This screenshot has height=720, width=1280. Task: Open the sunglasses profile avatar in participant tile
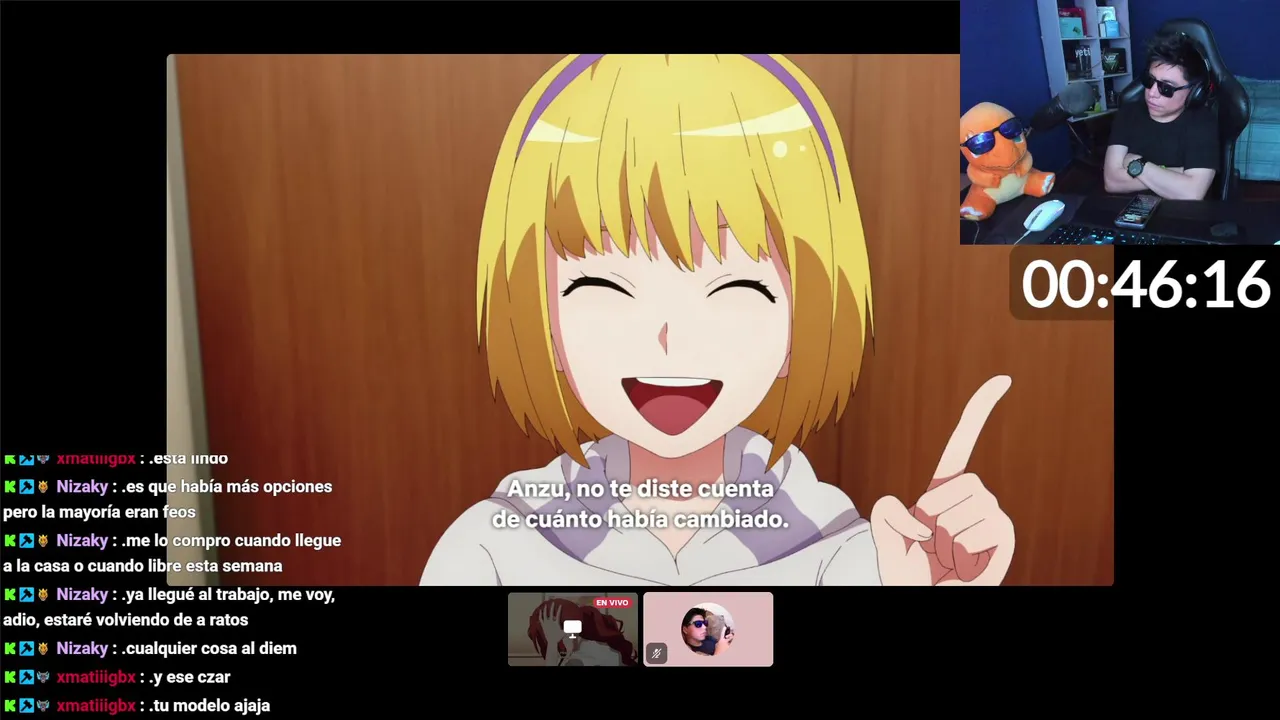[x=707, y=630]
